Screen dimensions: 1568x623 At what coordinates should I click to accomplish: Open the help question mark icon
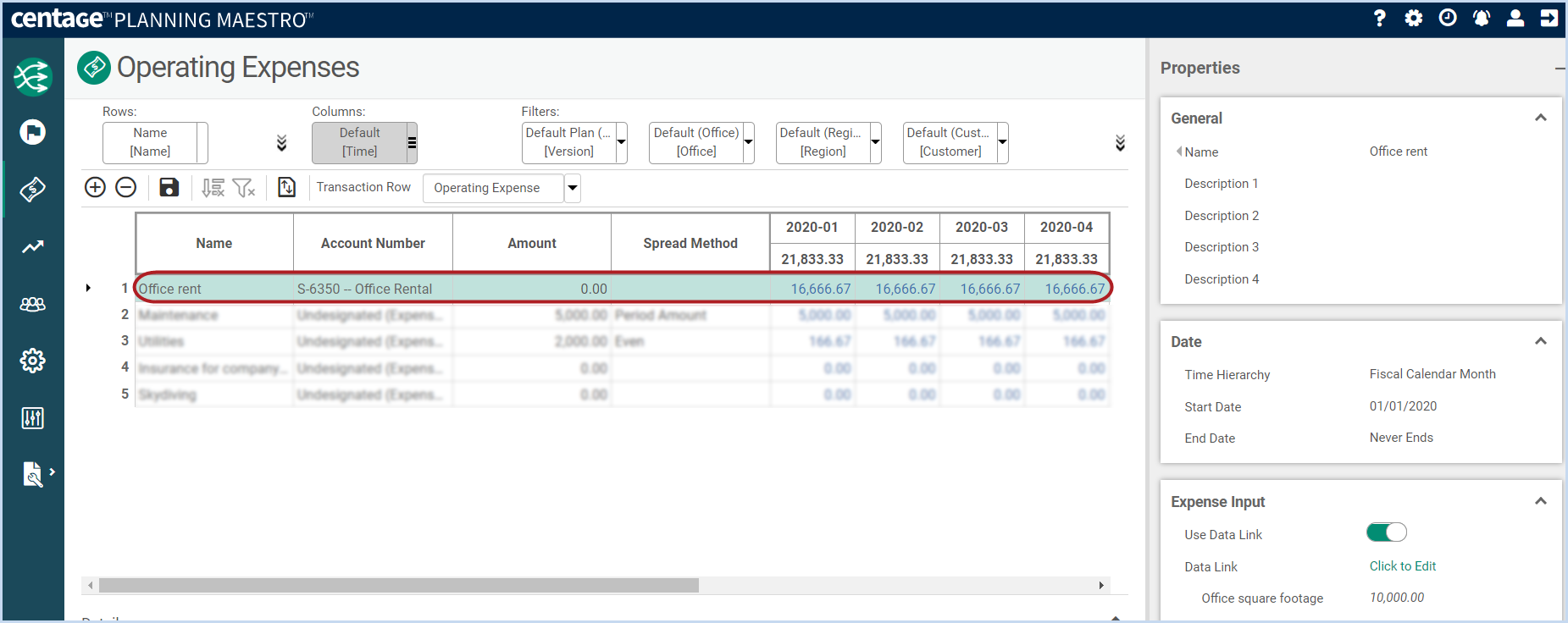click(1380, 18)
